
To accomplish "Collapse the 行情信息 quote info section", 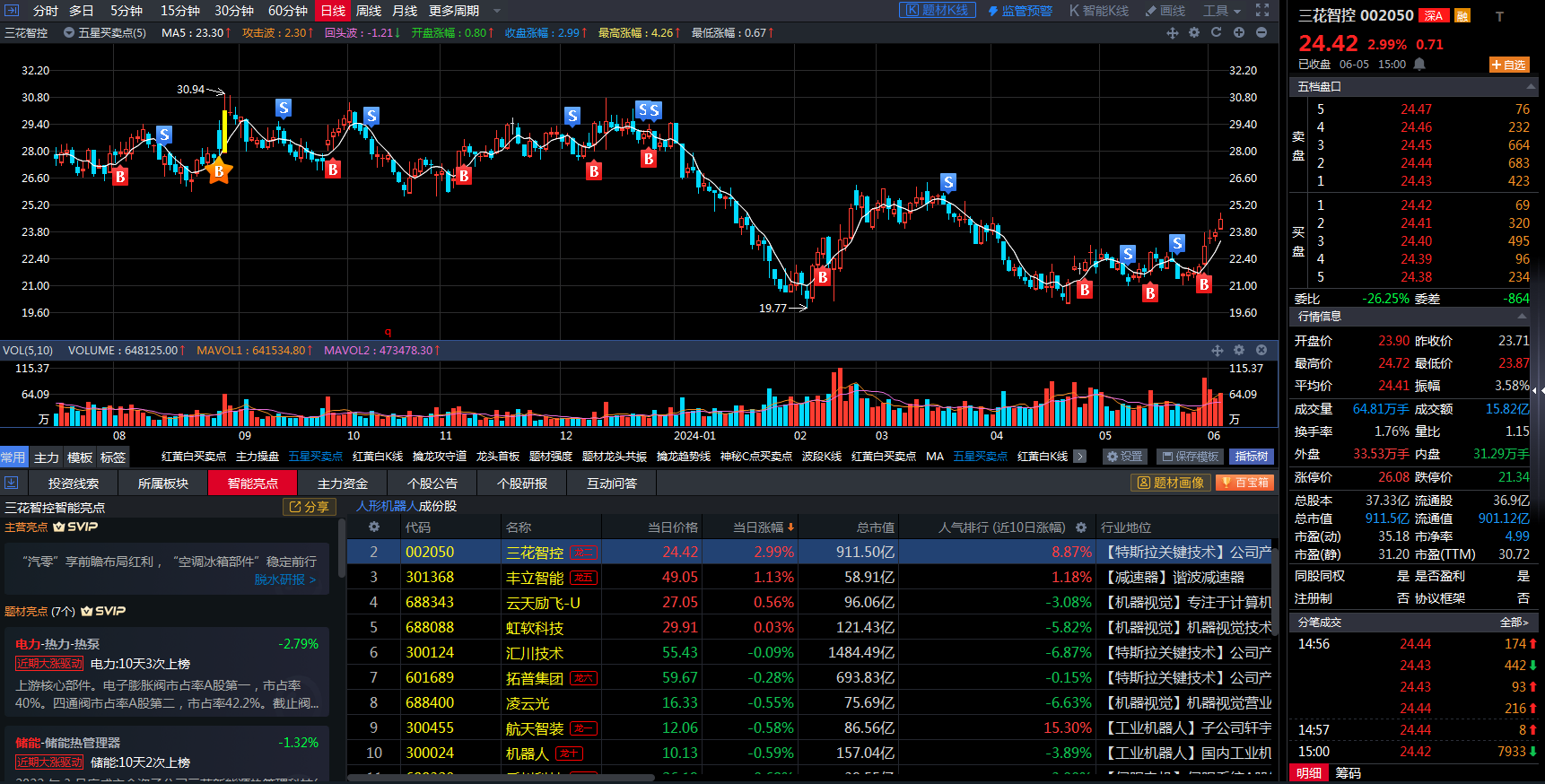I will [x=1522, y=317].
